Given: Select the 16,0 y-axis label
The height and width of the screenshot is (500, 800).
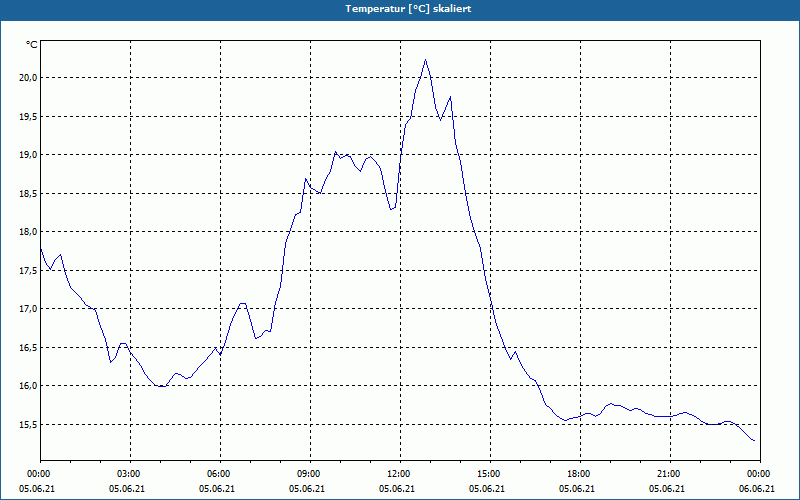Looking at the screenshot, I should [28, 386].
